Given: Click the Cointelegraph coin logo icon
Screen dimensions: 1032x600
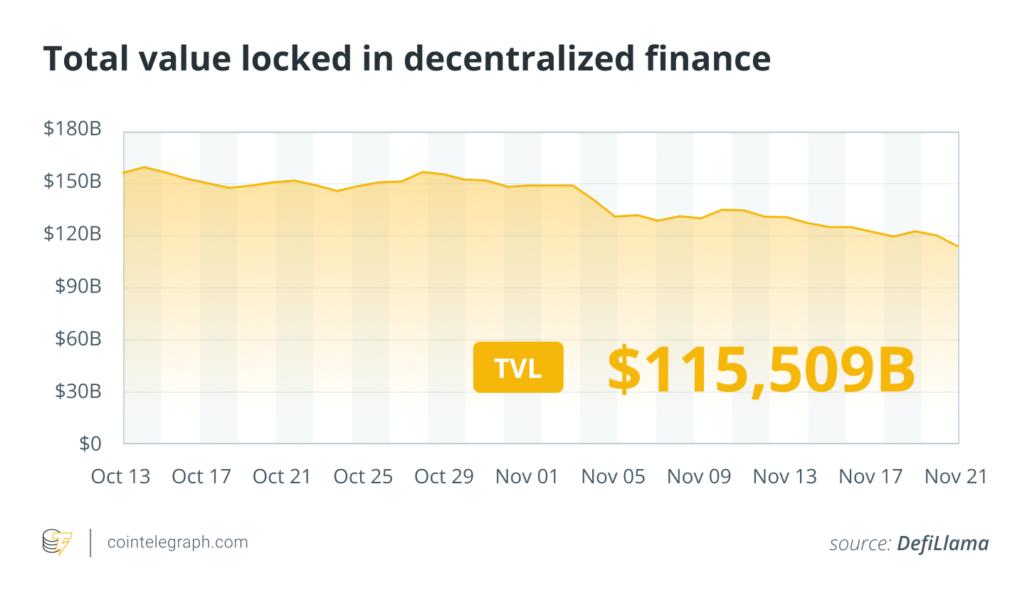Looking at the screenshot, I should (57, 543).
